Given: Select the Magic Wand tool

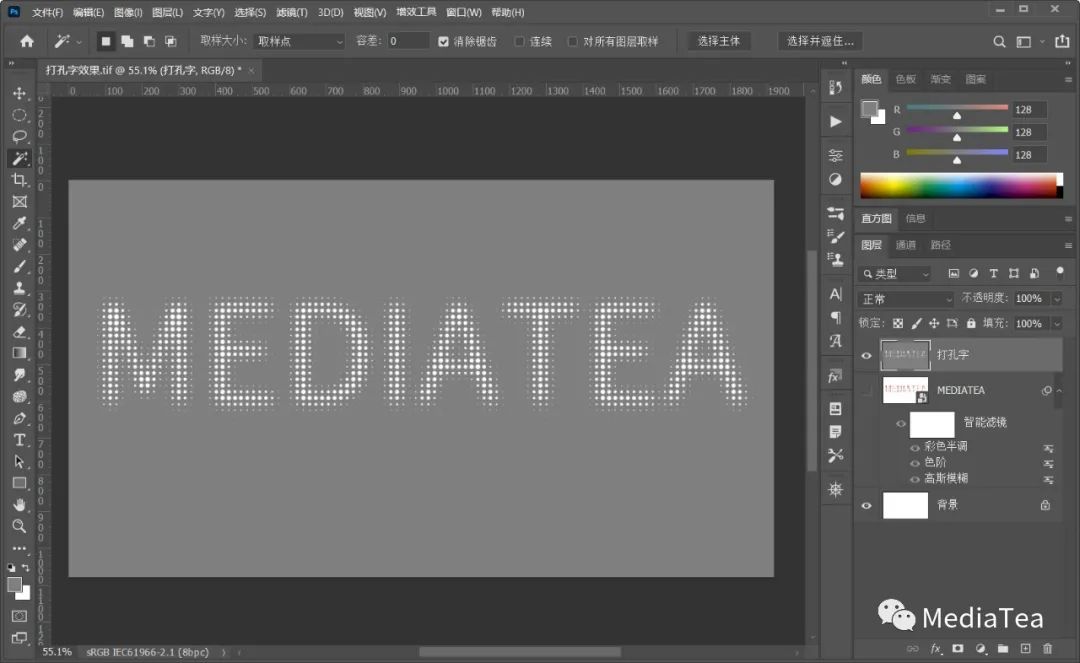Looking at the screenshot, I should [x=19, y=158].
